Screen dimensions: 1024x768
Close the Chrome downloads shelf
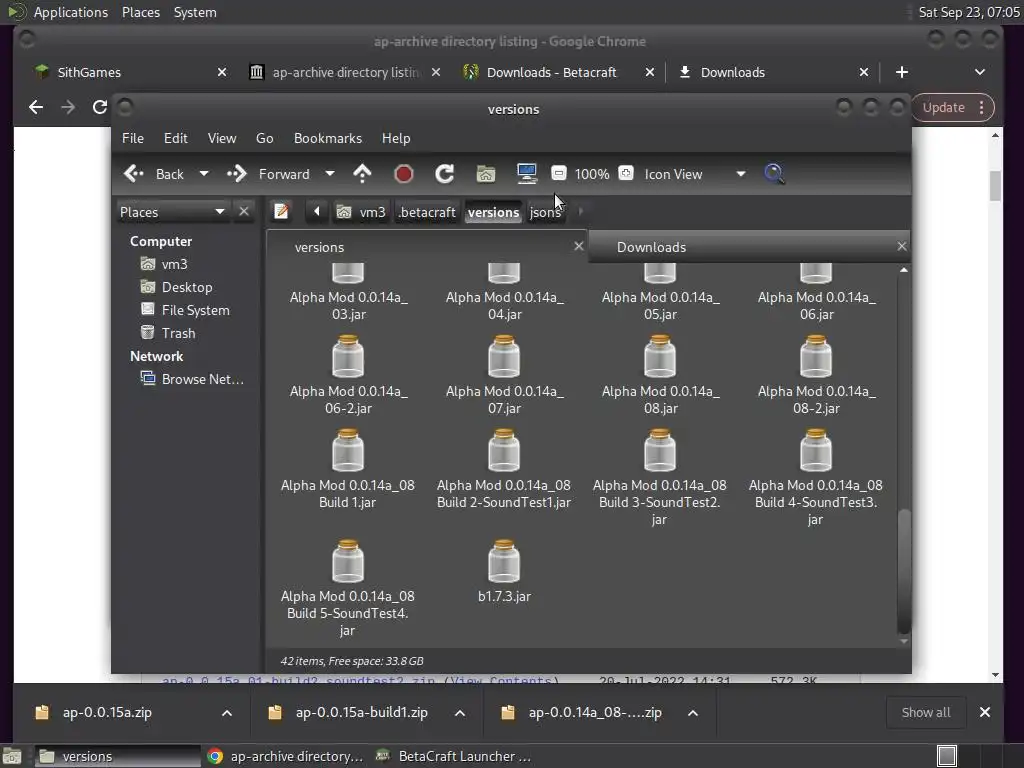(x=985, y=712)
